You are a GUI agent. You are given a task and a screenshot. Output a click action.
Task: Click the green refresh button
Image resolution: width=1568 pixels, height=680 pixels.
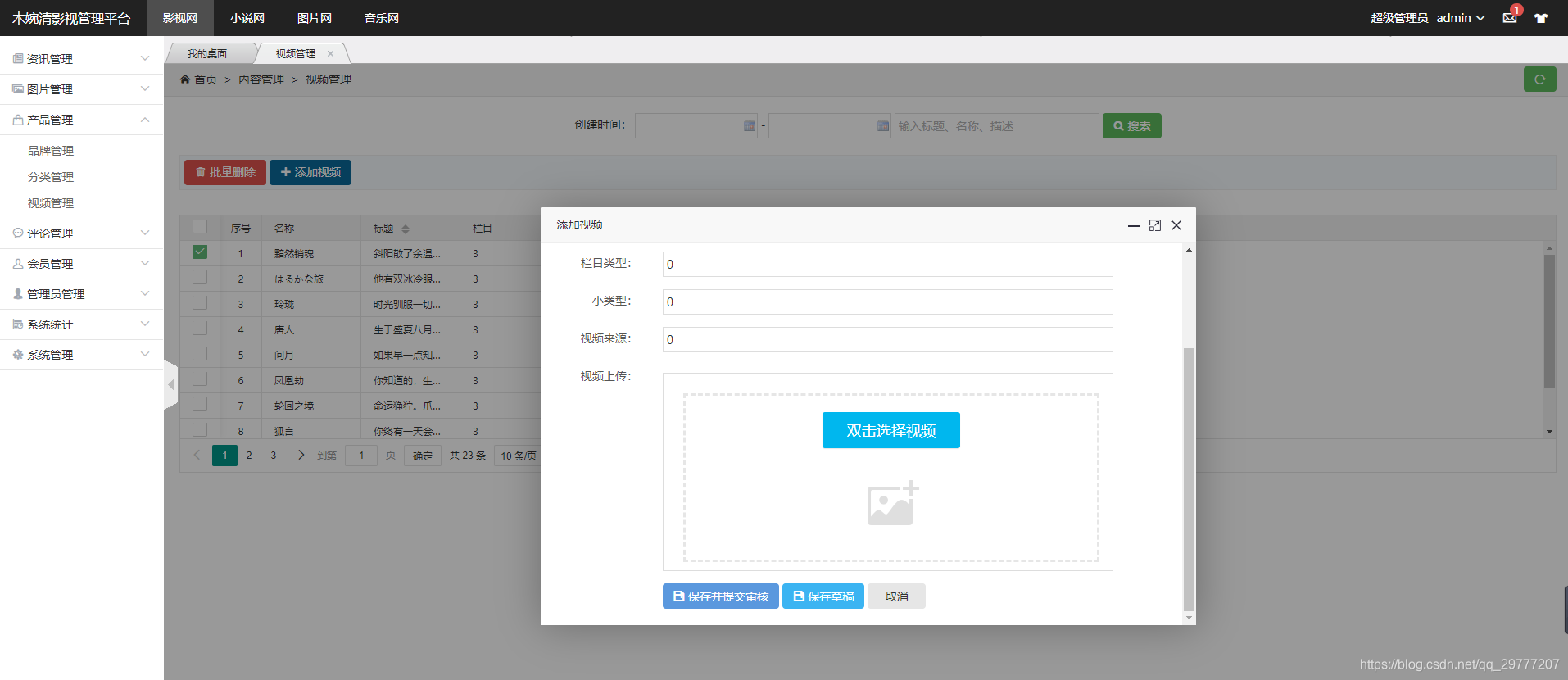coord(1539,79)
